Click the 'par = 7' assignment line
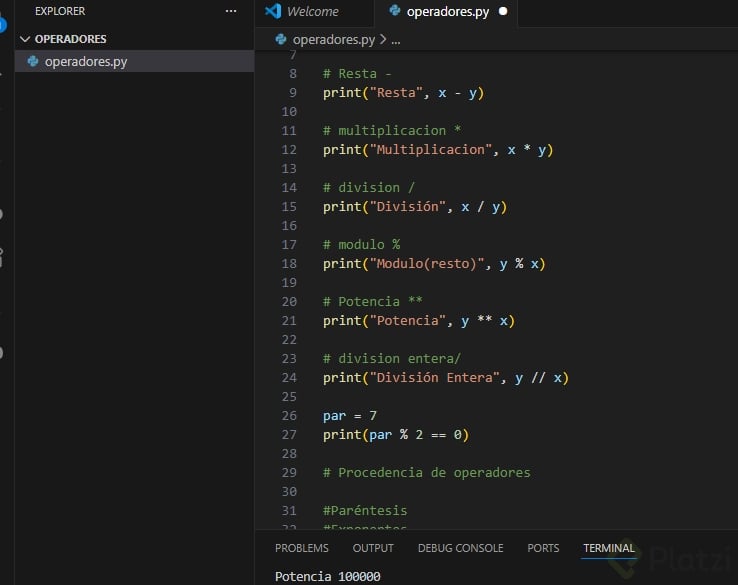The image size is (738, 585). coord(350,416)
